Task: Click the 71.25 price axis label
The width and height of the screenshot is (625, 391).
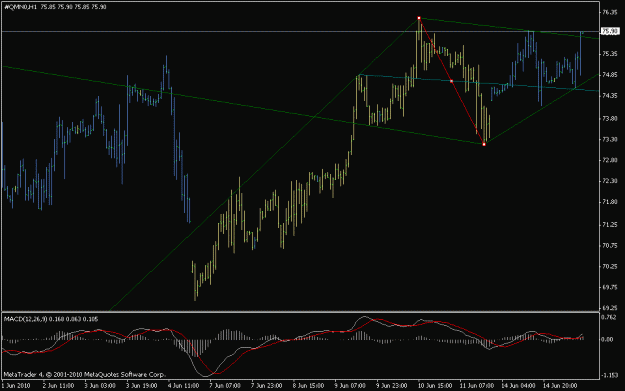Action: (610, 225)
